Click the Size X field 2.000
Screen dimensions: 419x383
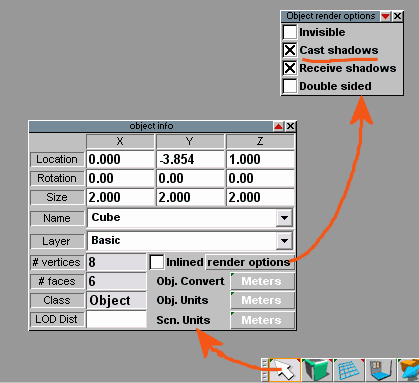[120, 197]
